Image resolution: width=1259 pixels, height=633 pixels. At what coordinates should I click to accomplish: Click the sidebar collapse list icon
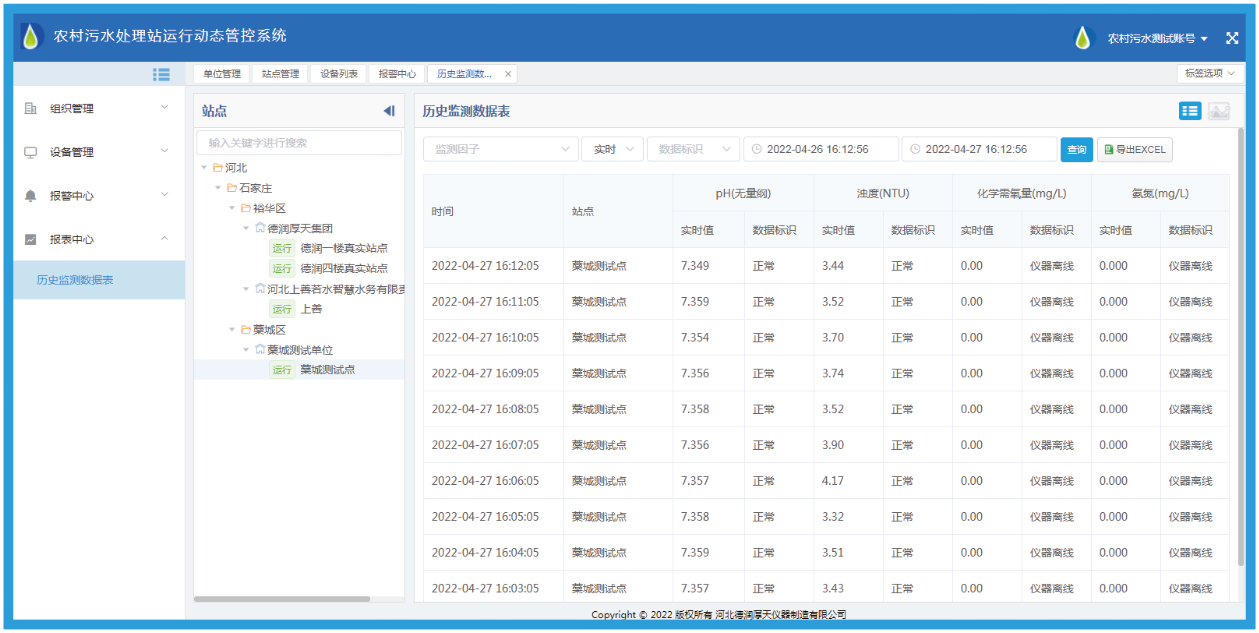click(x=161, y=74)
